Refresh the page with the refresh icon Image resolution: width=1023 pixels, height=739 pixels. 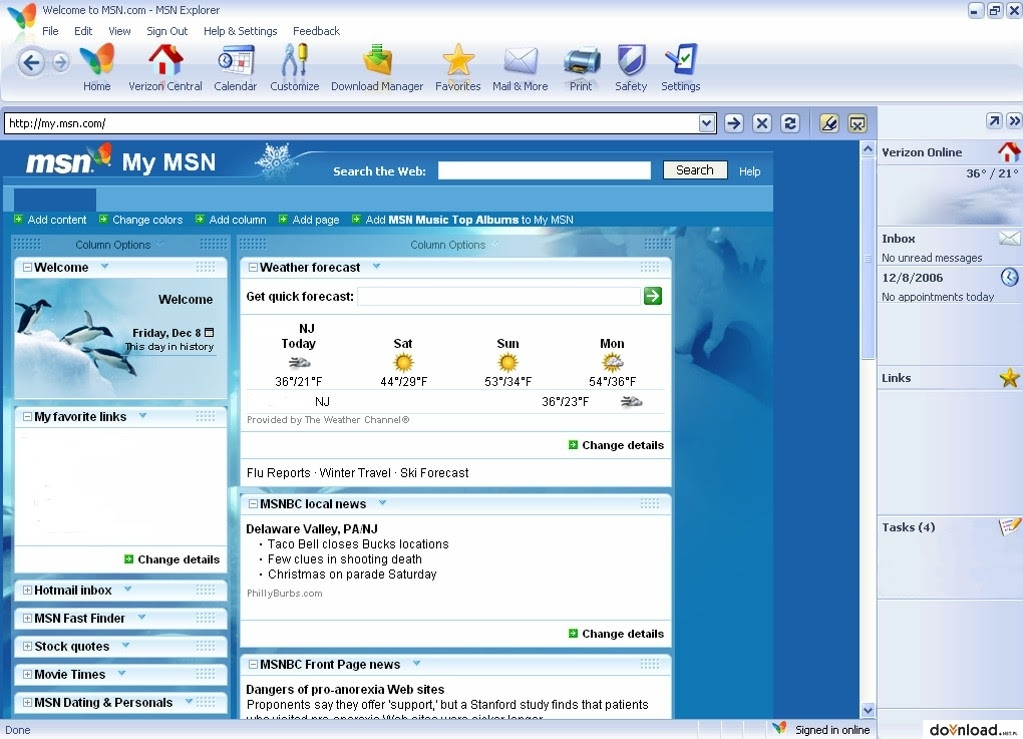tap(789, 123)
